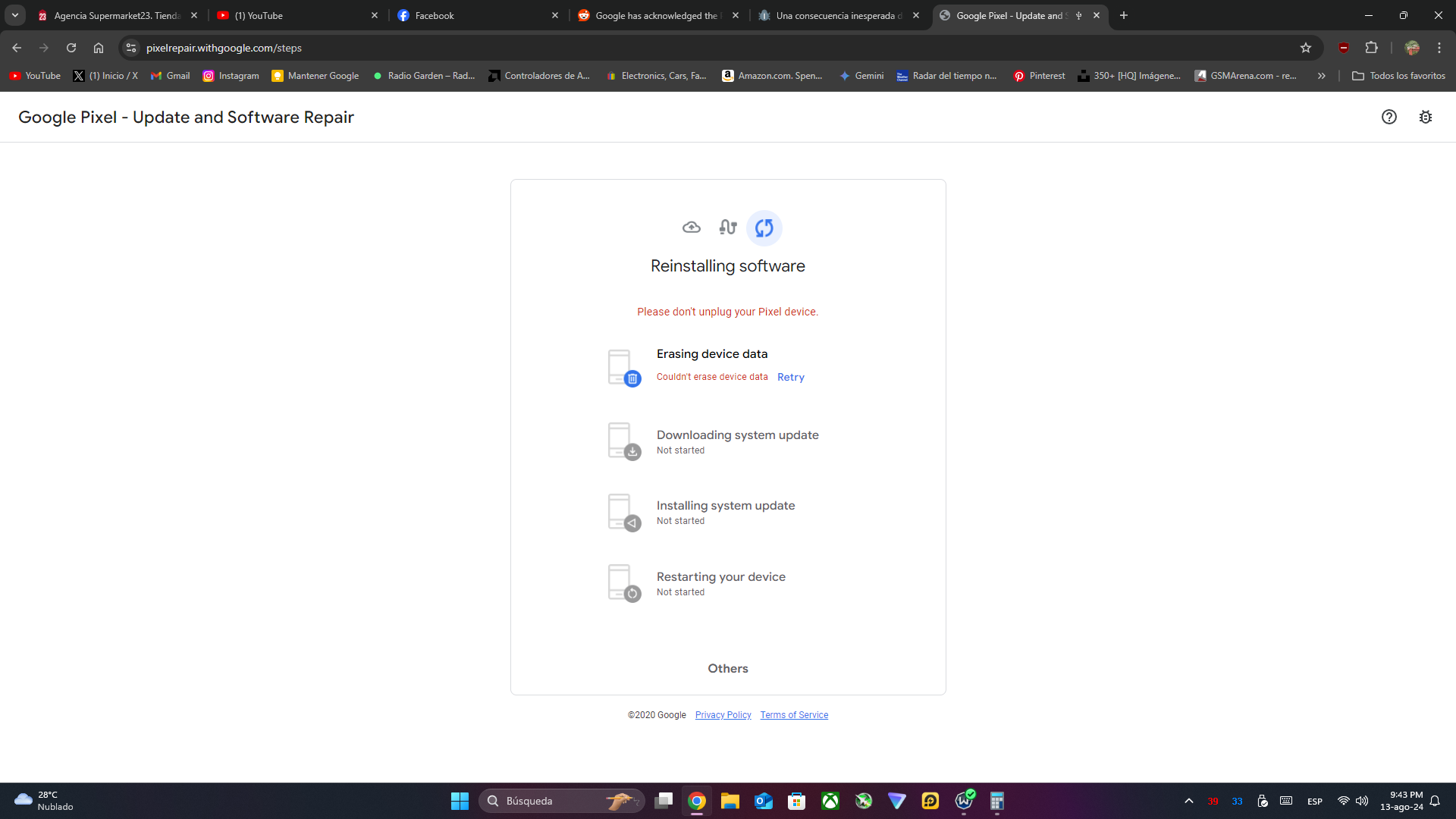This screenshot has height=819, width=1456.
Task: Open File Explorer from the taskbar
Action: point(730,801)
